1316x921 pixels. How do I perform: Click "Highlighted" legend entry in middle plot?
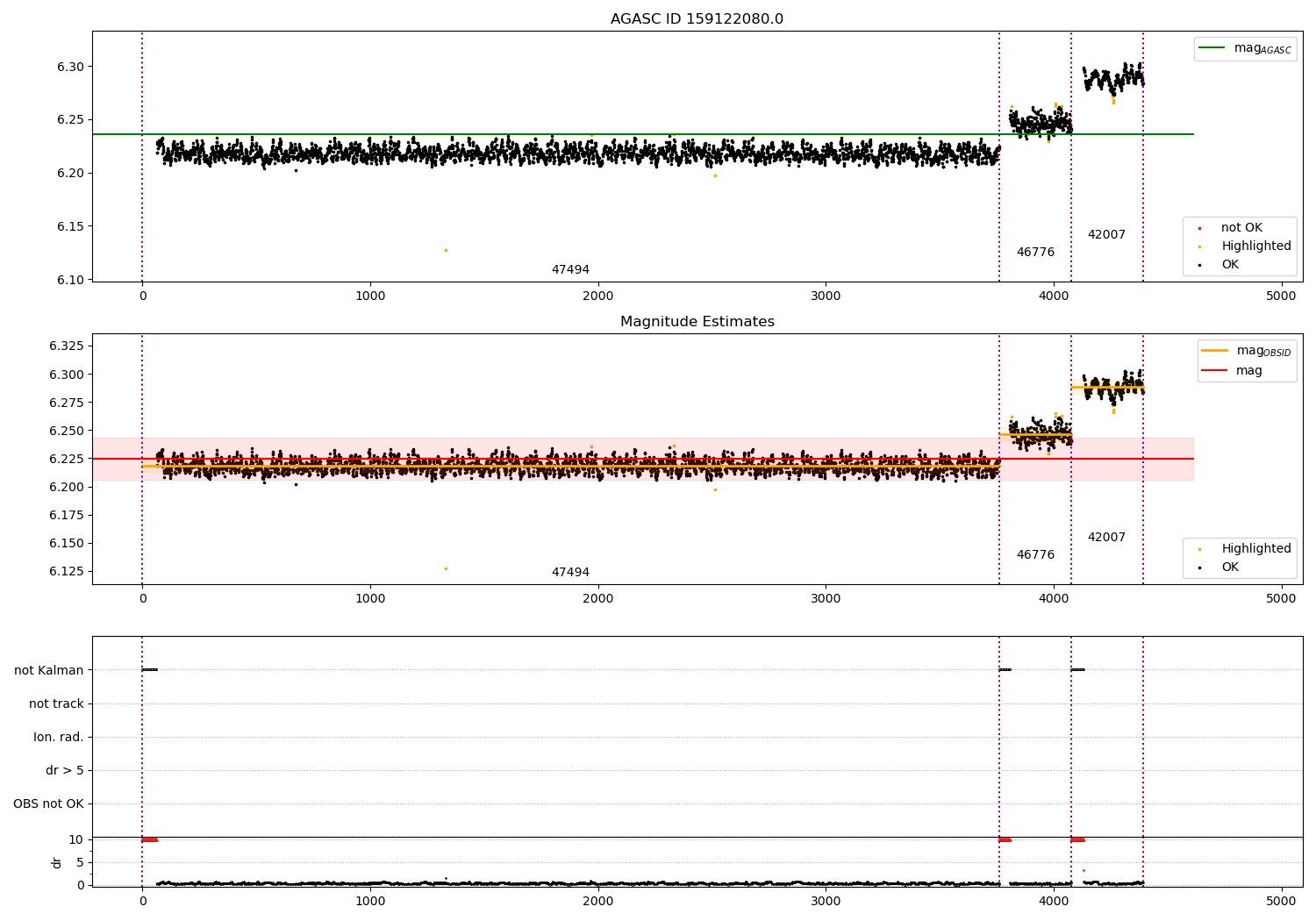(1255, 549)
